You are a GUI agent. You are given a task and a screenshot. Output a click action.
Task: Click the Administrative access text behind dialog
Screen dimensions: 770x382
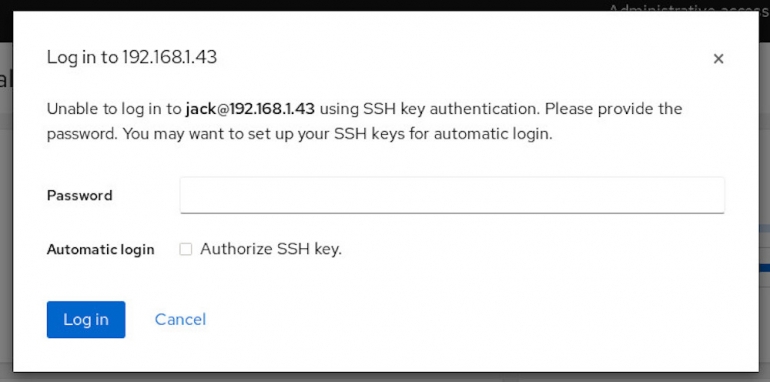click(x=688, y=7)
